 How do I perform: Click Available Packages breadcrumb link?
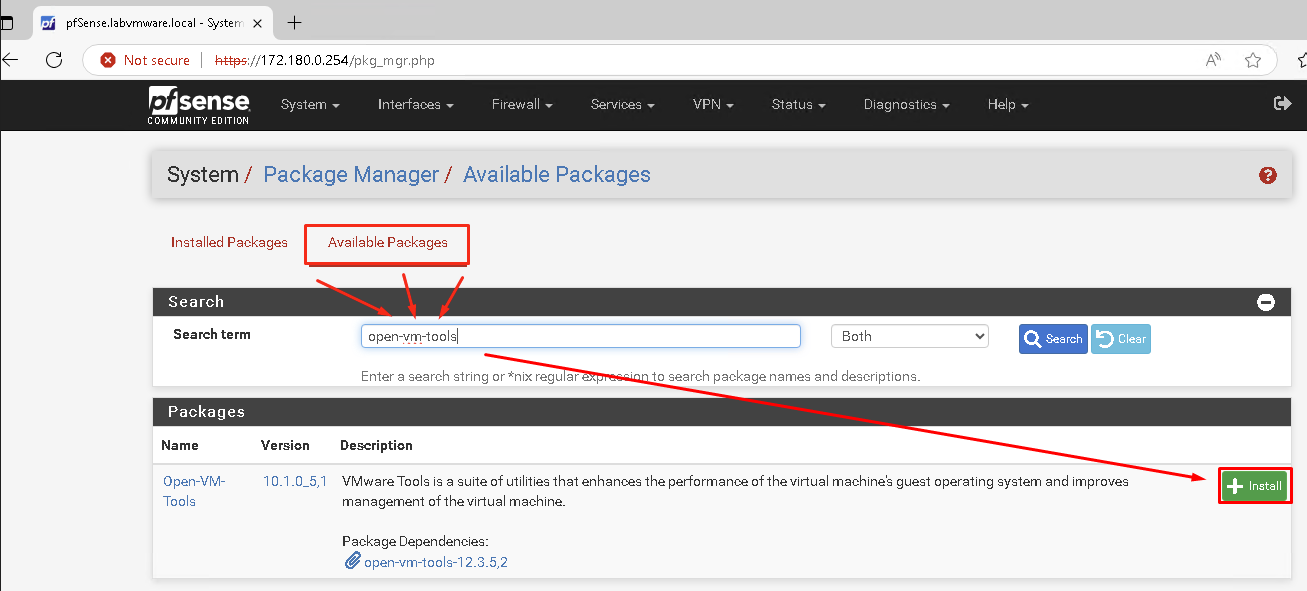[x=557, y=175]
